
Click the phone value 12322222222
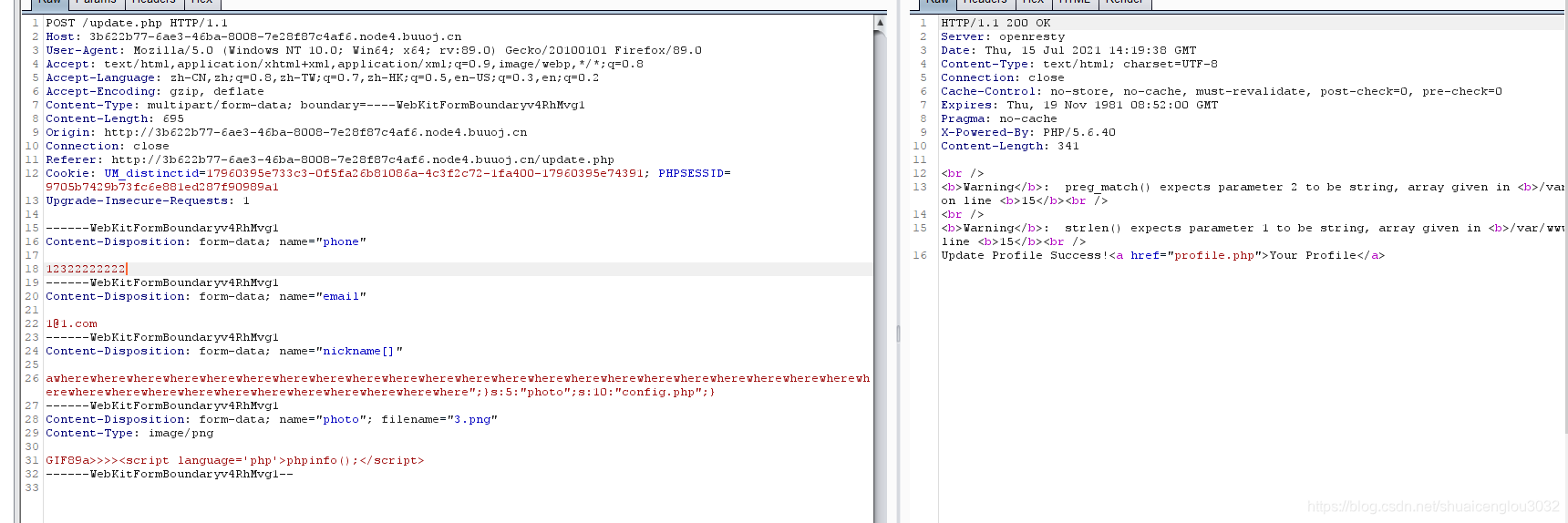click(x=86, y=269)
